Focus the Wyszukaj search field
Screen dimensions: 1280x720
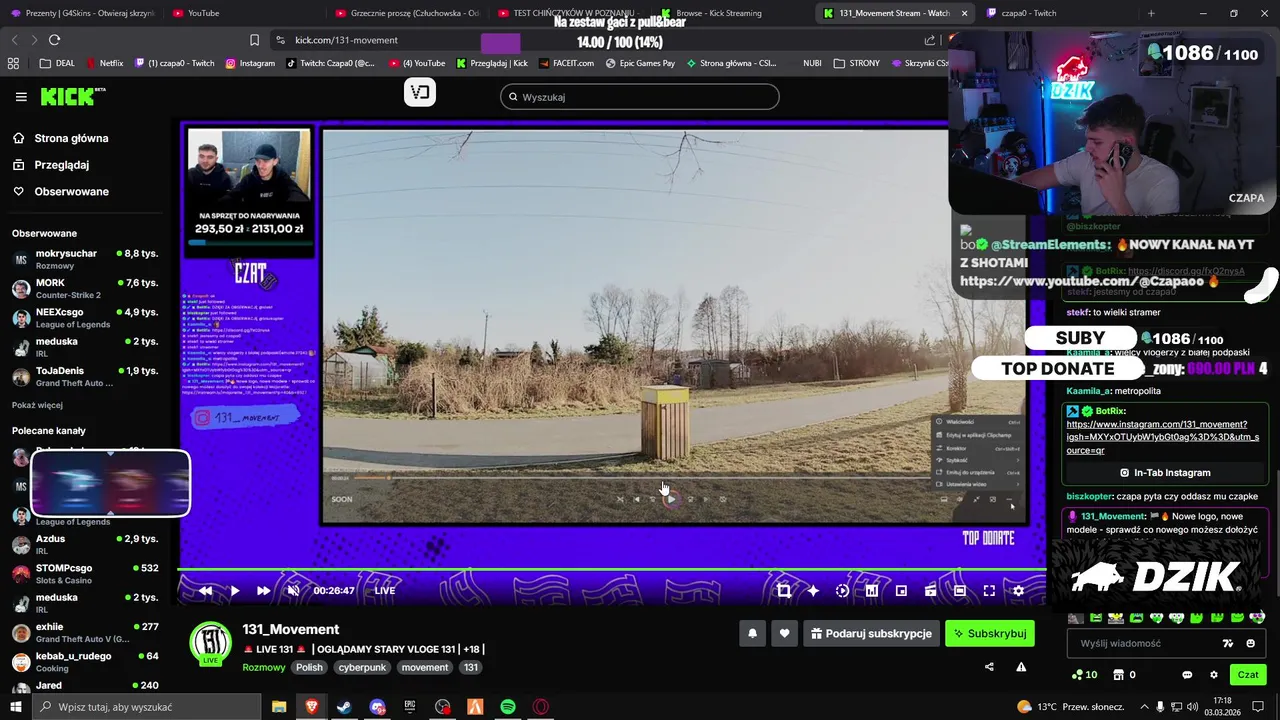[x=640, y=97]
